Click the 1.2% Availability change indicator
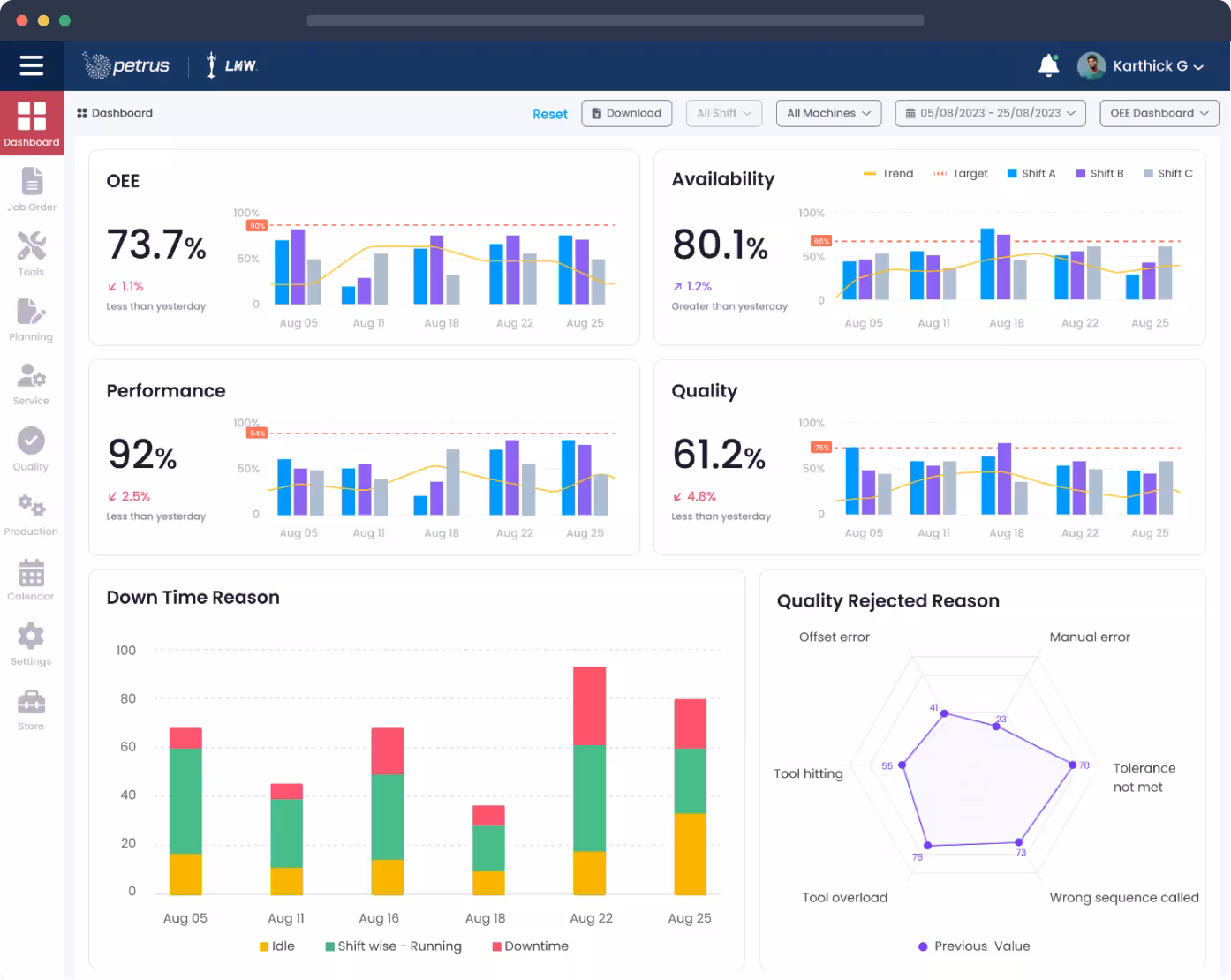1231x980 pixels. (692, 286)
